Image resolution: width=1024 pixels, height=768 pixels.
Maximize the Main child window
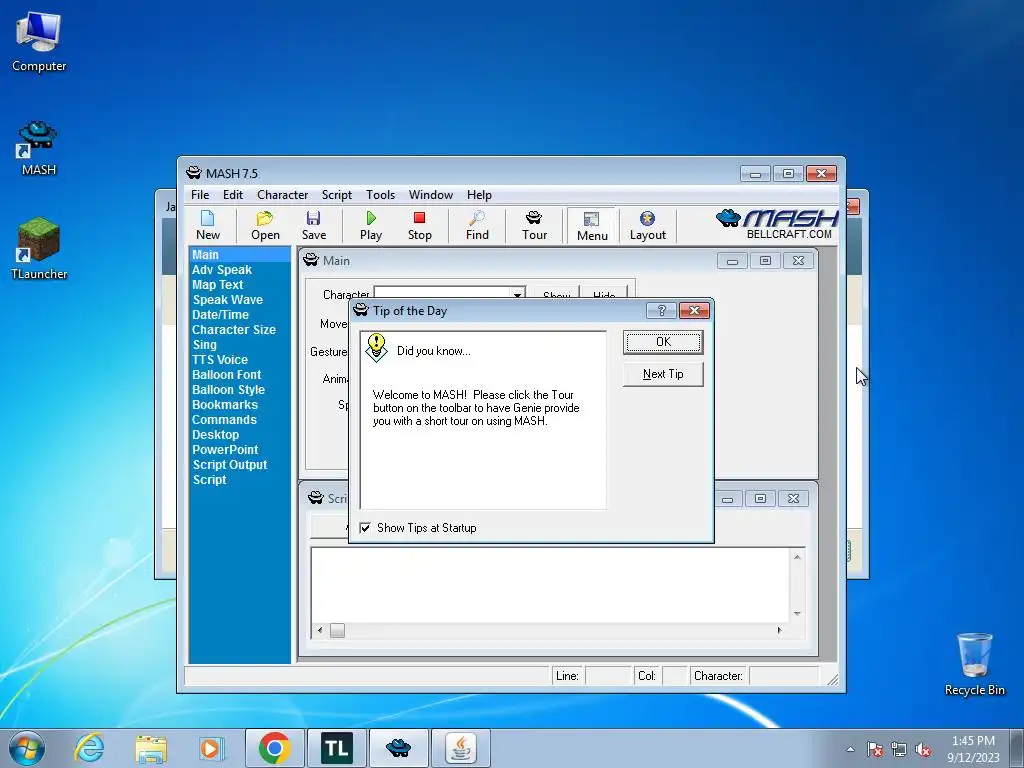[x=765, y=261]
